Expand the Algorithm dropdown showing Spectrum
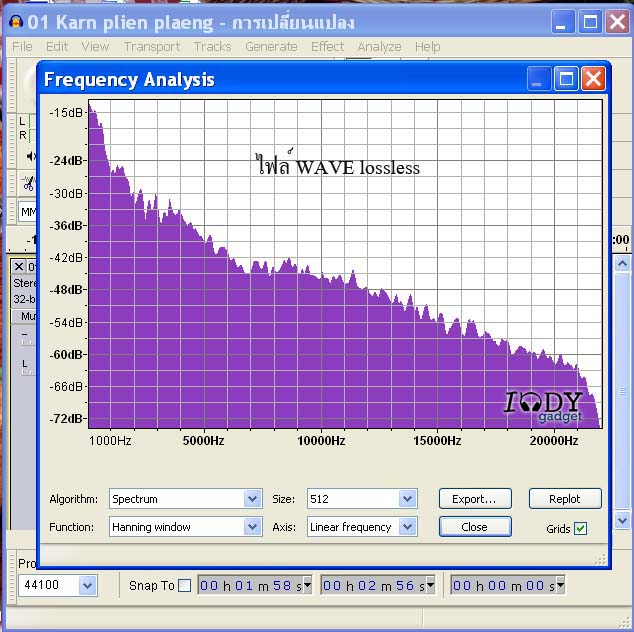Image resolution: width=634 pixels, height=632 pixels. [x=252, y=499]
